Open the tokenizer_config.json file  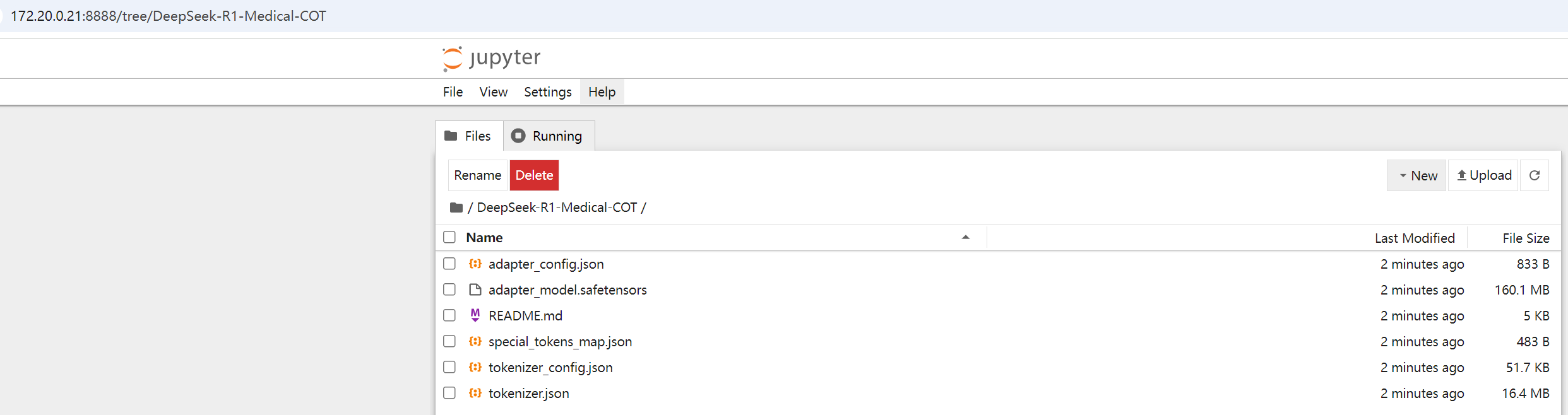tap(550, 367)
